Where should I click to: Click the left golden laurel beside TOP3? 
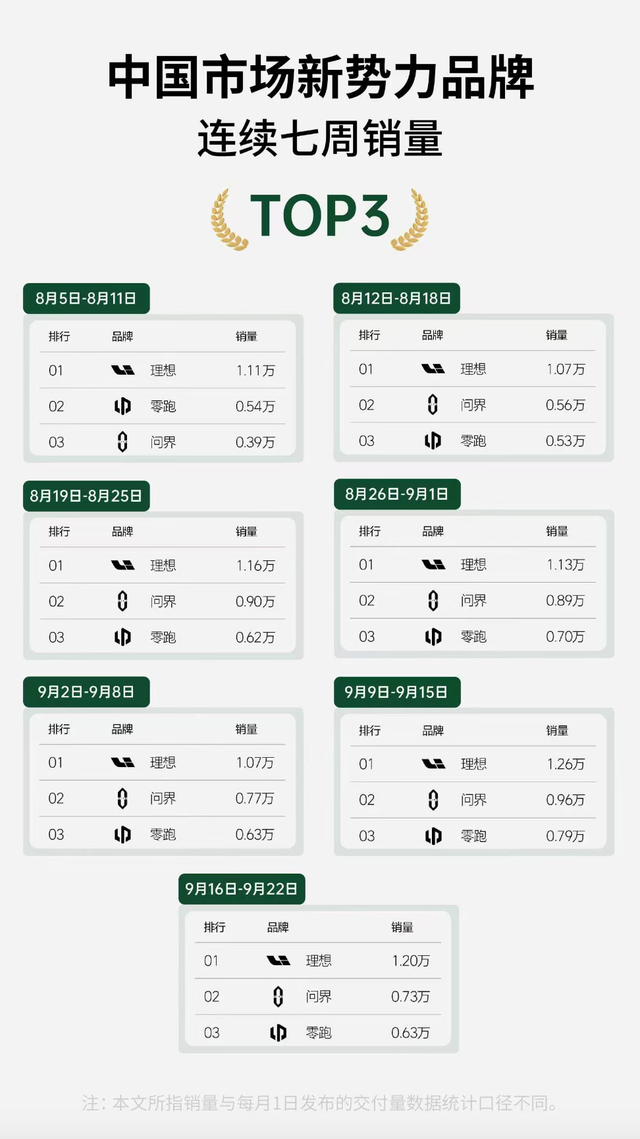[230, 220]
